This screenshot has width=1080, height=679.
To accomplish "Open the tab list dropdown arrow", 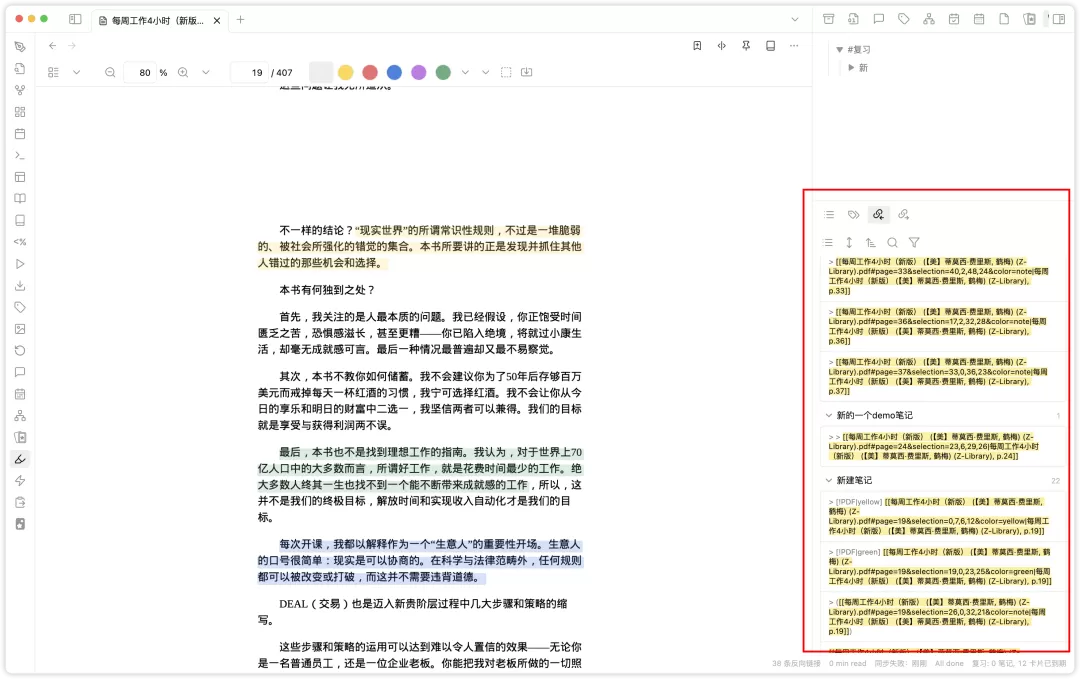I will click(x=795, y=19).
